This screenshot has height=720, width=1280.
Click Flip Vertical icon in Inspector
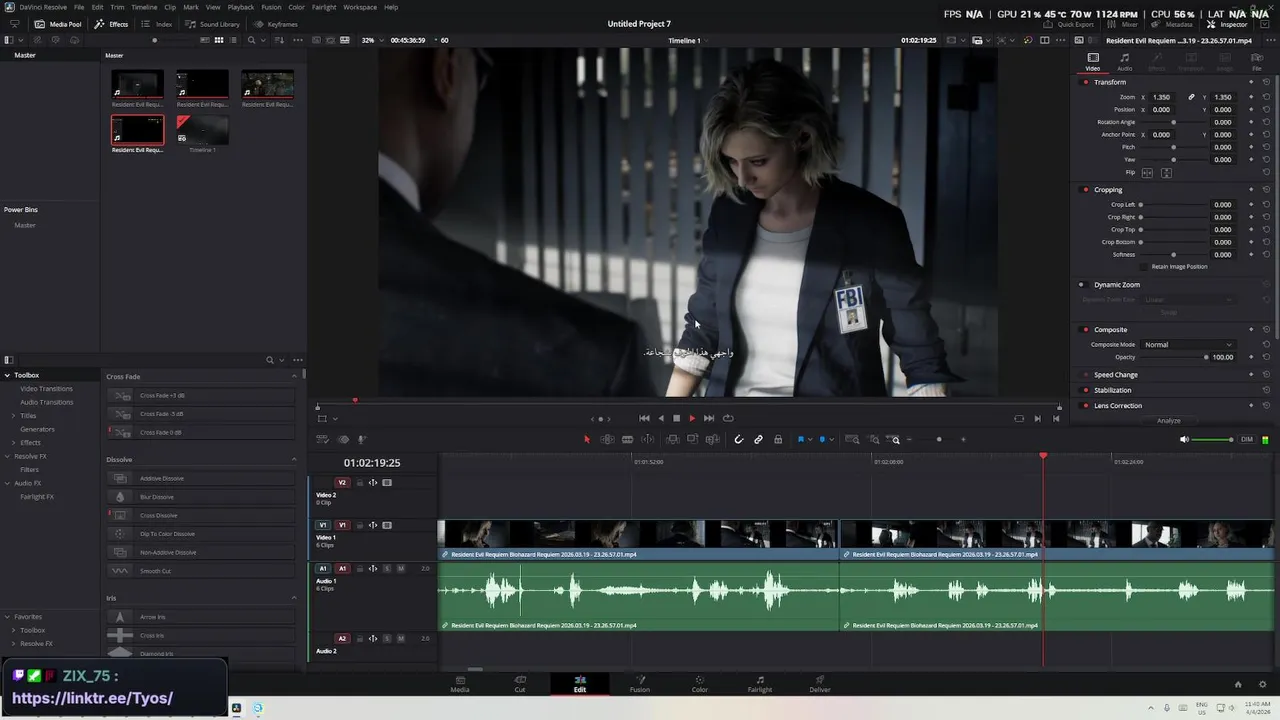click(x=1166, y=173)
